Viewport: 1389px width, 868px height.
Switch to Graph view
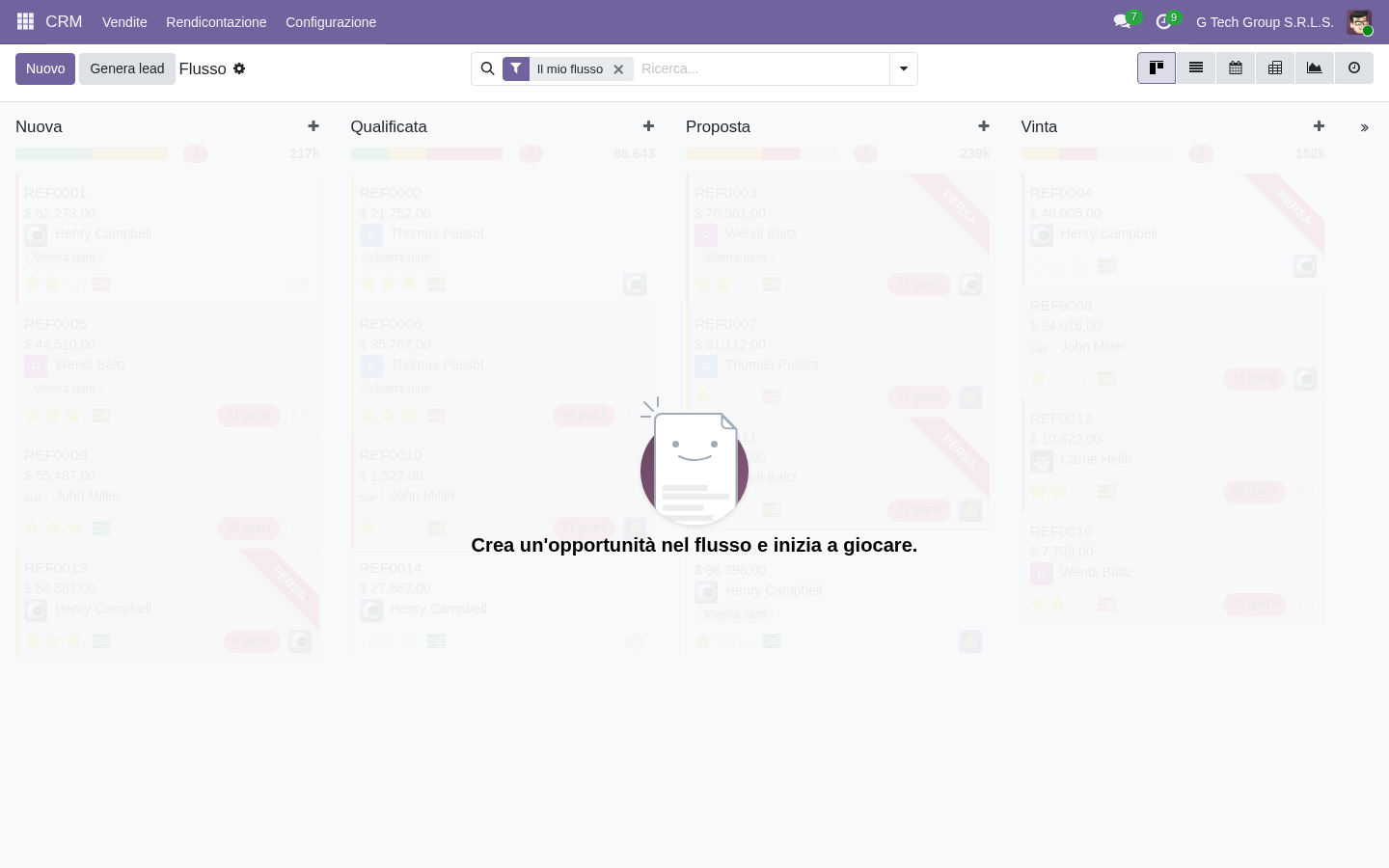click(1315, 68)
